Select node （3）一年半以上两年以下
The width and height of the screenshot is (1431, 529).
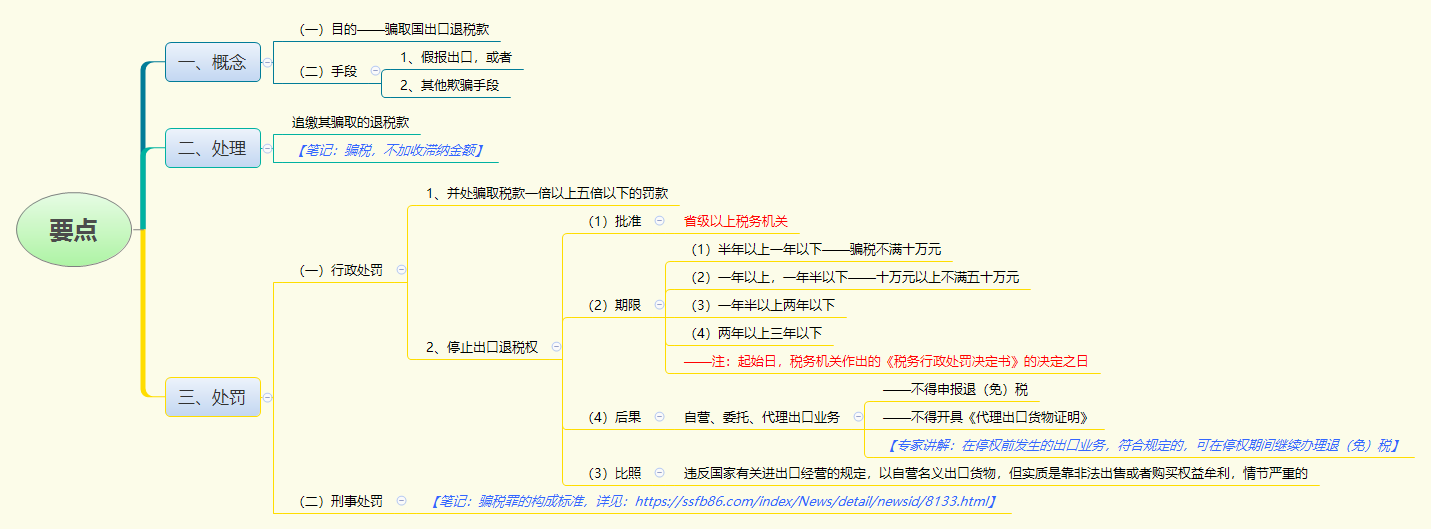pos(762,305)
